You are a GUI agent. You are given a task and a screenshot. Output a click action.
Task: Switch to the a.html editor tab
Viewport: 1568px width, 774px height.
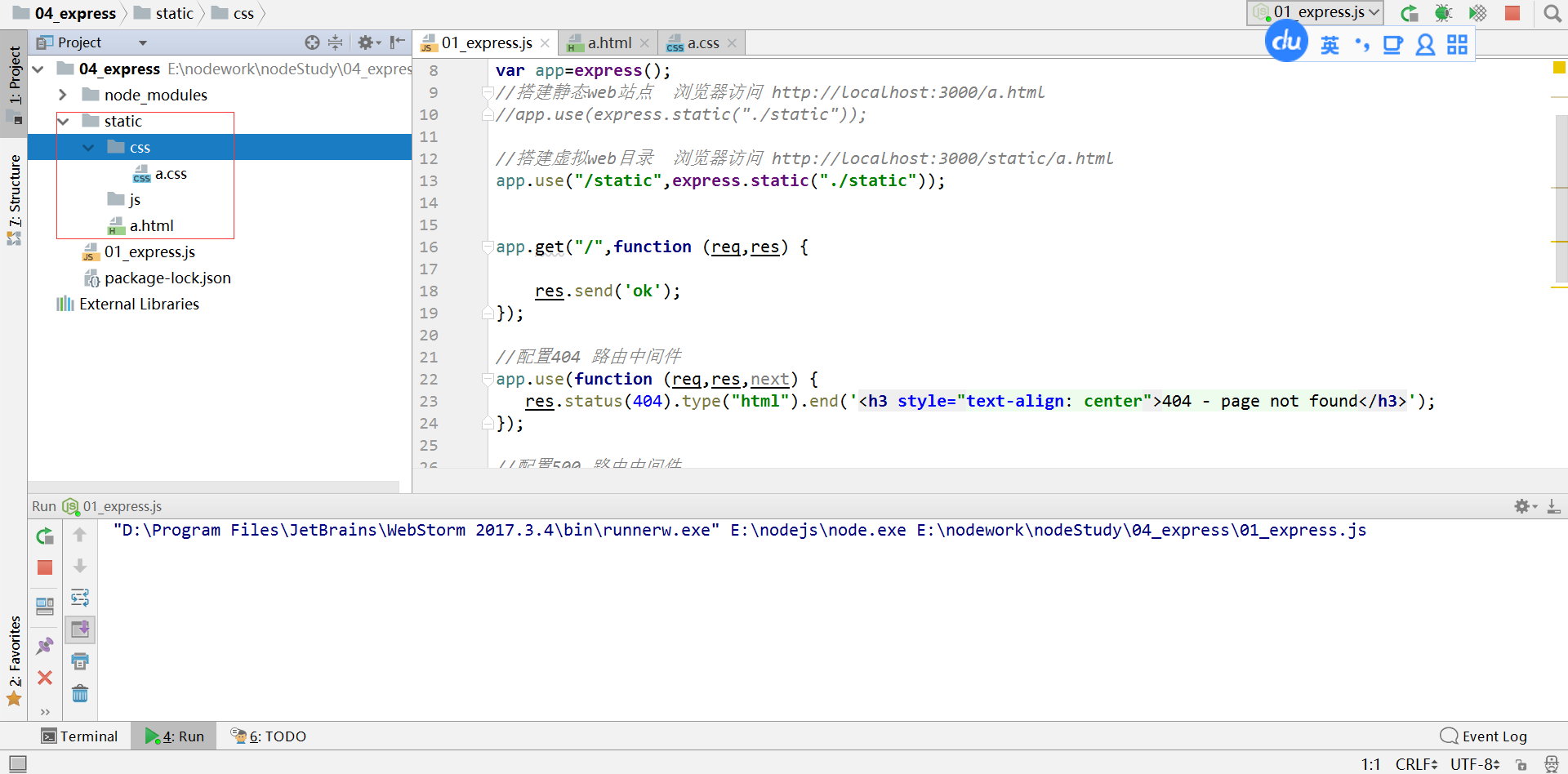tap(608, 43)
